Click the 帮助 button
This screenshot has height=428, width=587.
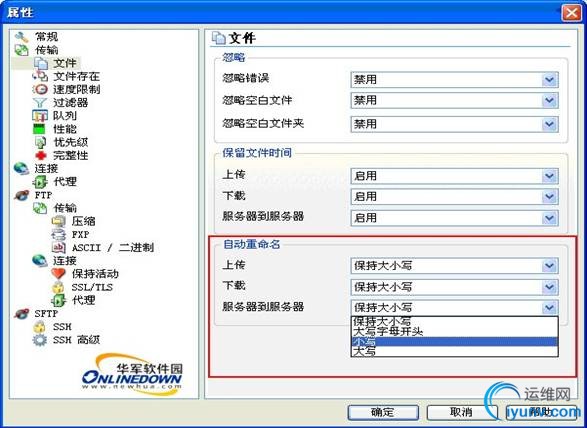click(x=541, y=413)
